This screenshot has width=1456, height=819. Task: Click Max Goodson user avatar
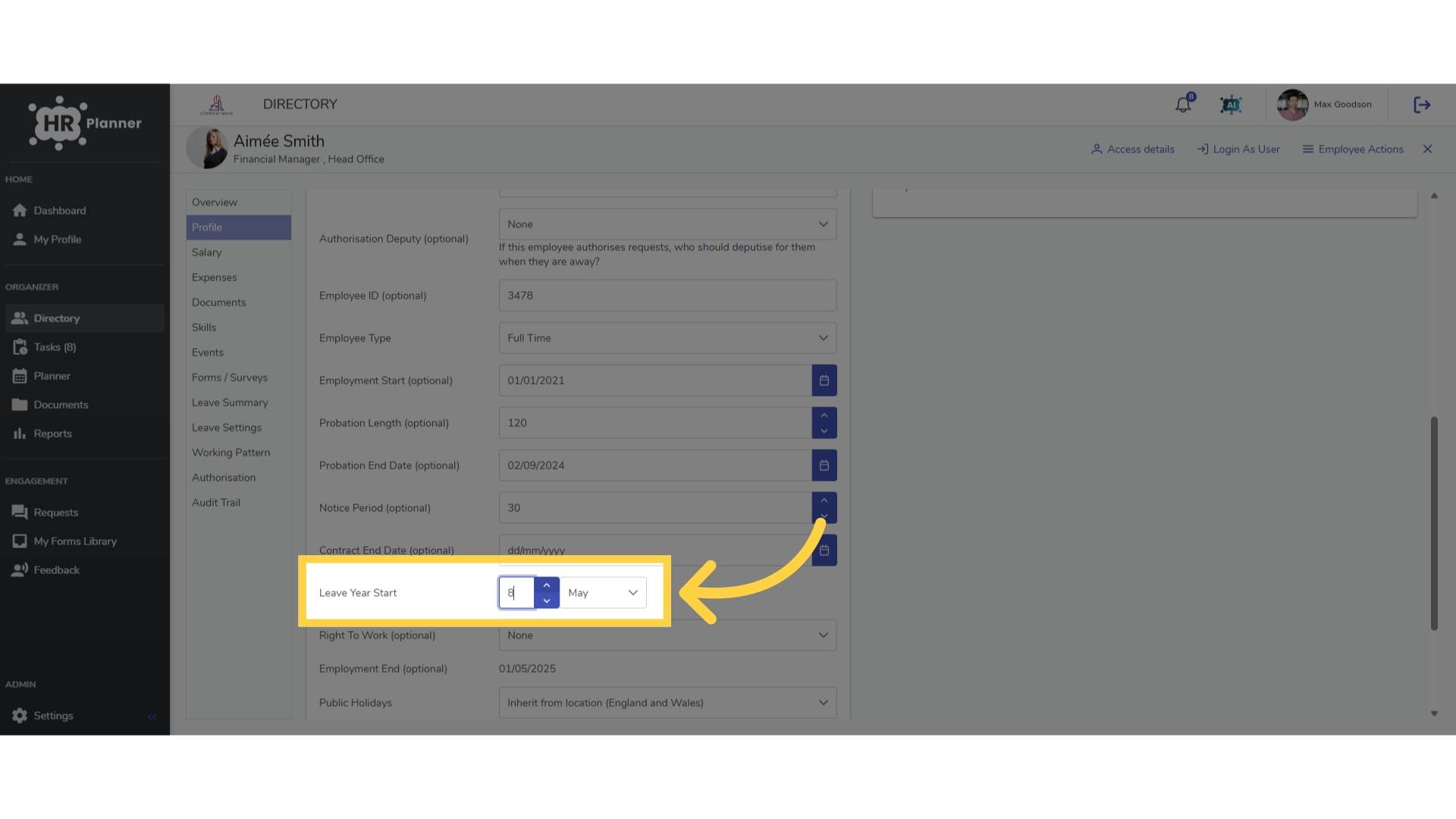(1292, 105)
